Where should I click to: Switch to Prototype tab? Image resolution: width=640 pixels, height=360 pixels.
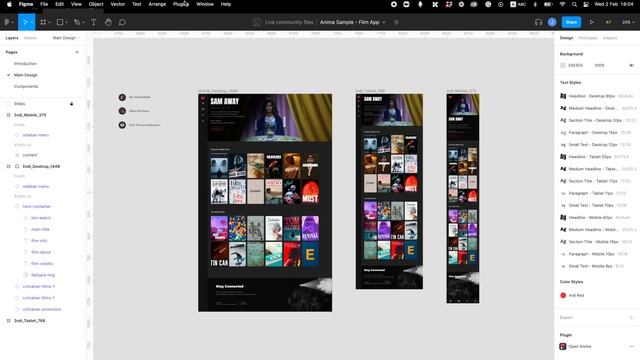tap(588, 38)
